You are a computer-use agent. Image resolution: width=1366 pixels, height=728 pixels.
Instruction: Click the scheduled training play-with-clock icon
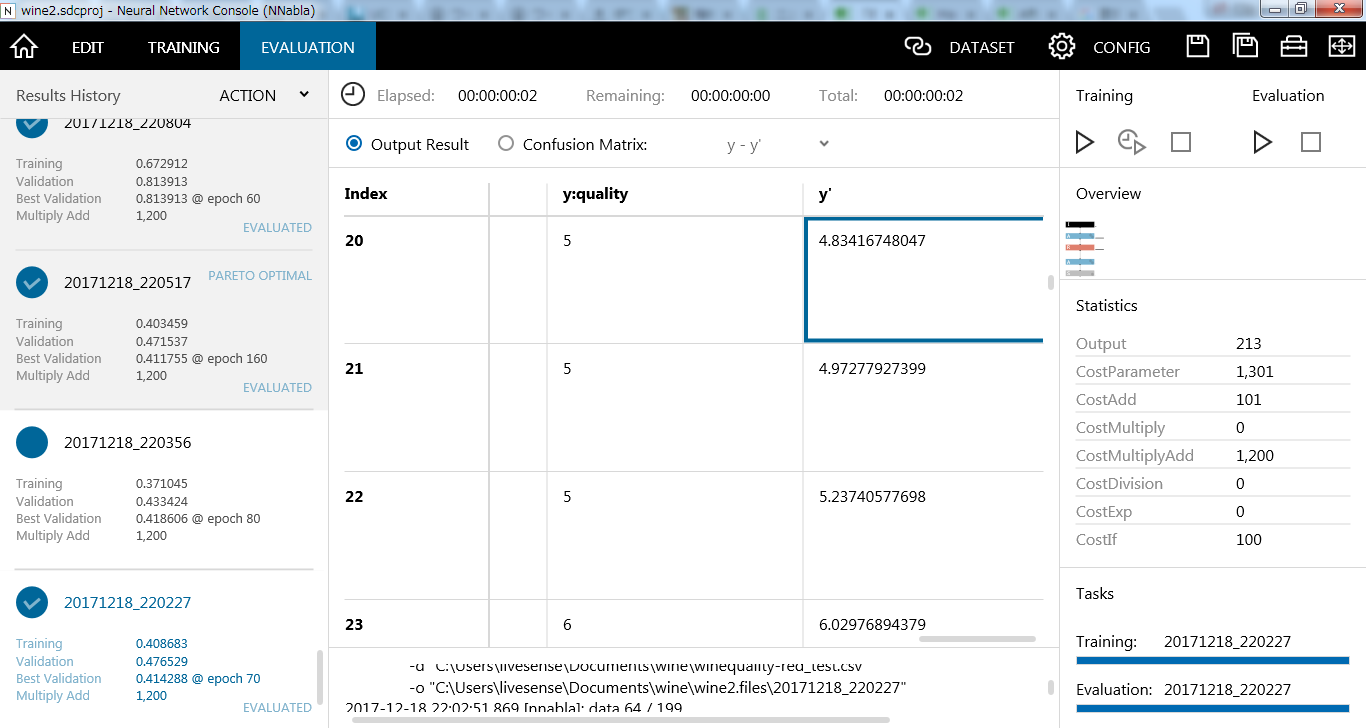[1132, 143]
